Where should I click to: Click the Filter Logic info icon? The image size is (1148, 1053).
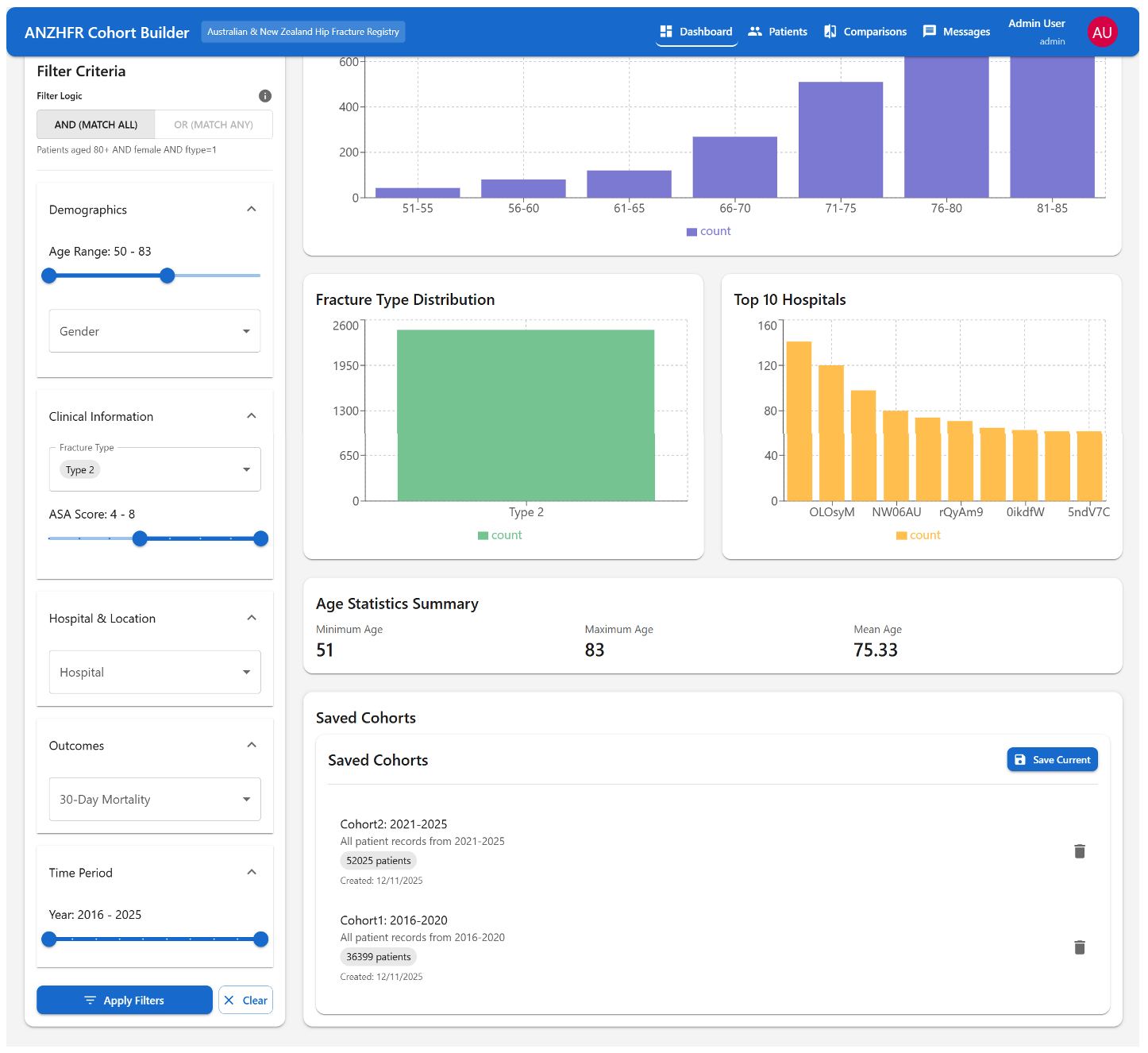tap(265, 96)
